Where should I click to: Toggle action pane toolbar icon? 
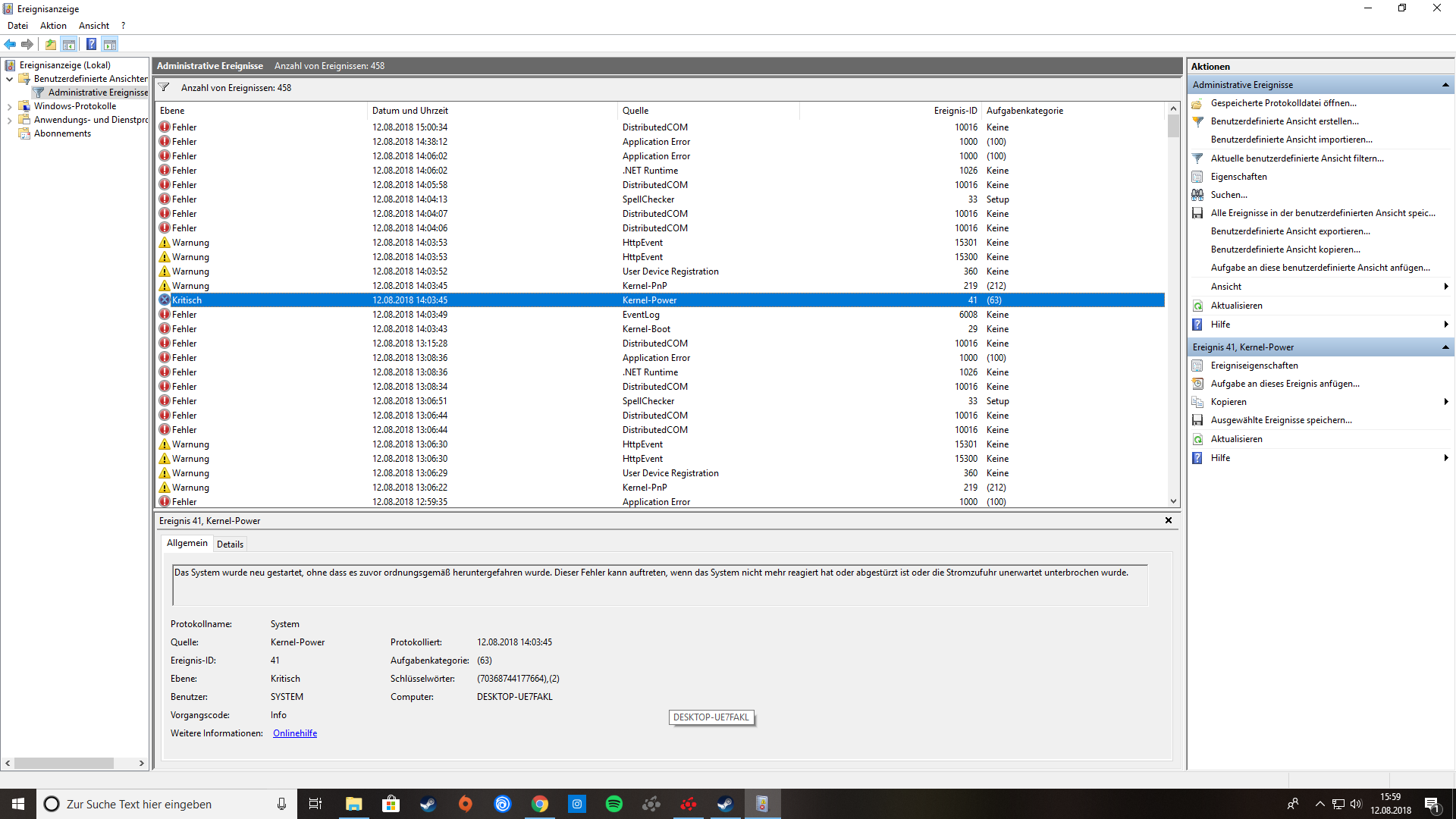110,44
